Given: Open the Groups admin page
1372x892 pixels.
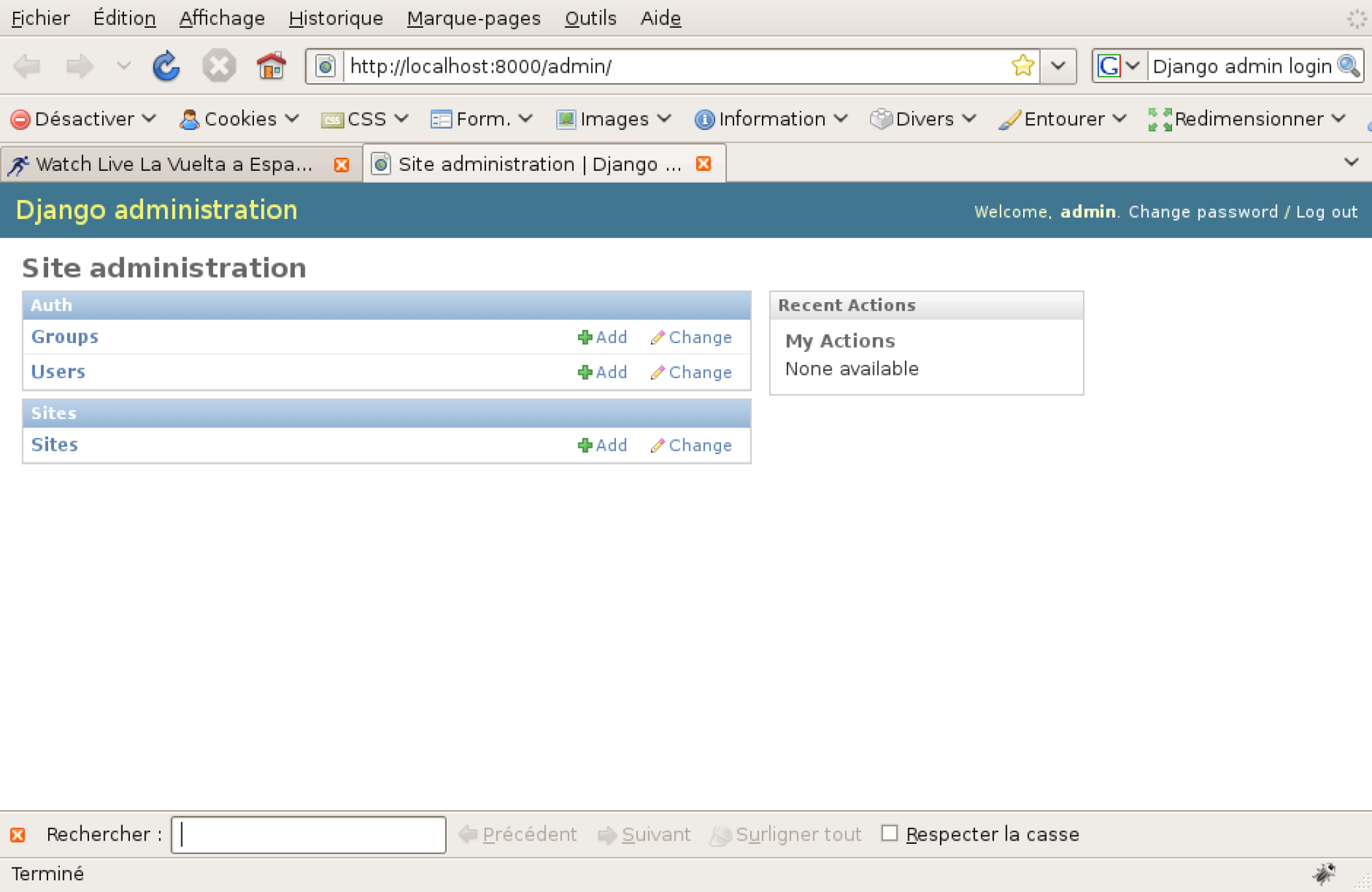Looking at the screenshot, I should point(64,336).
